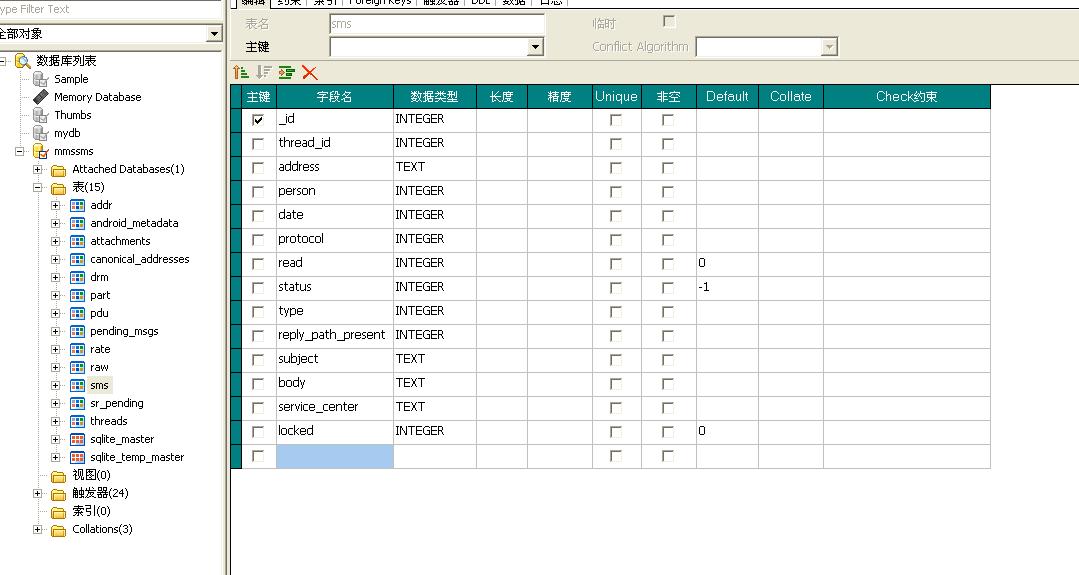The image size is (1079, 575).
Task: Click the move field up icon
Action: [241, 72]
